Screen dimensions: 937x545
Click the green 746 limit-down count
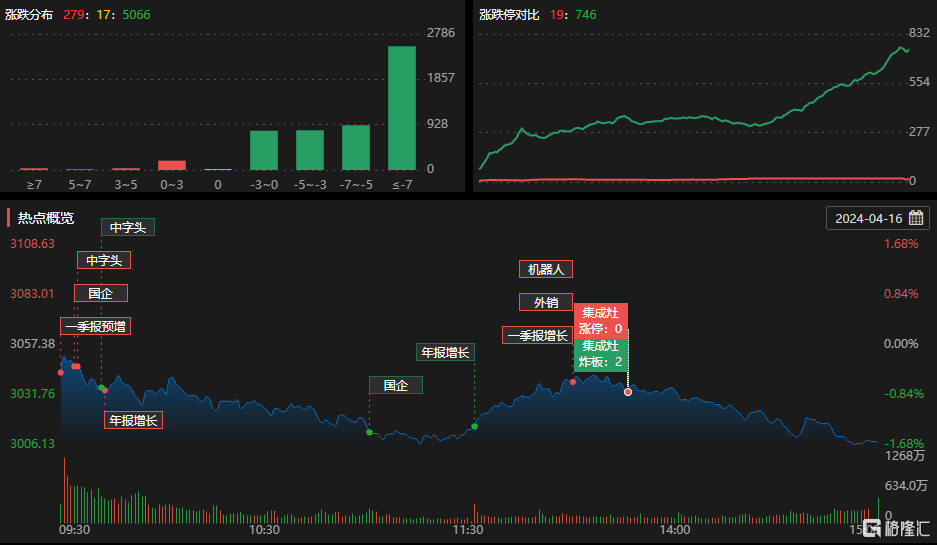pos(586,14)
